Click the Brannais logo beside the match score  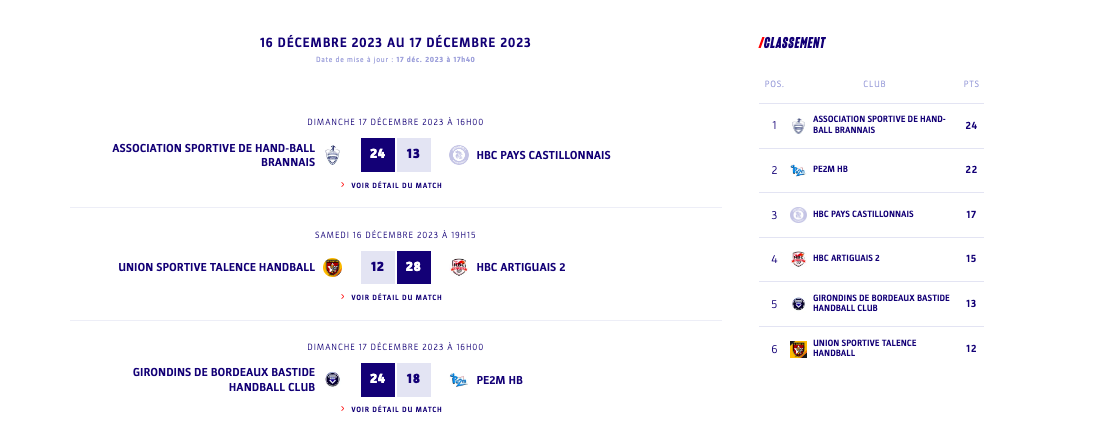point(333,155)
